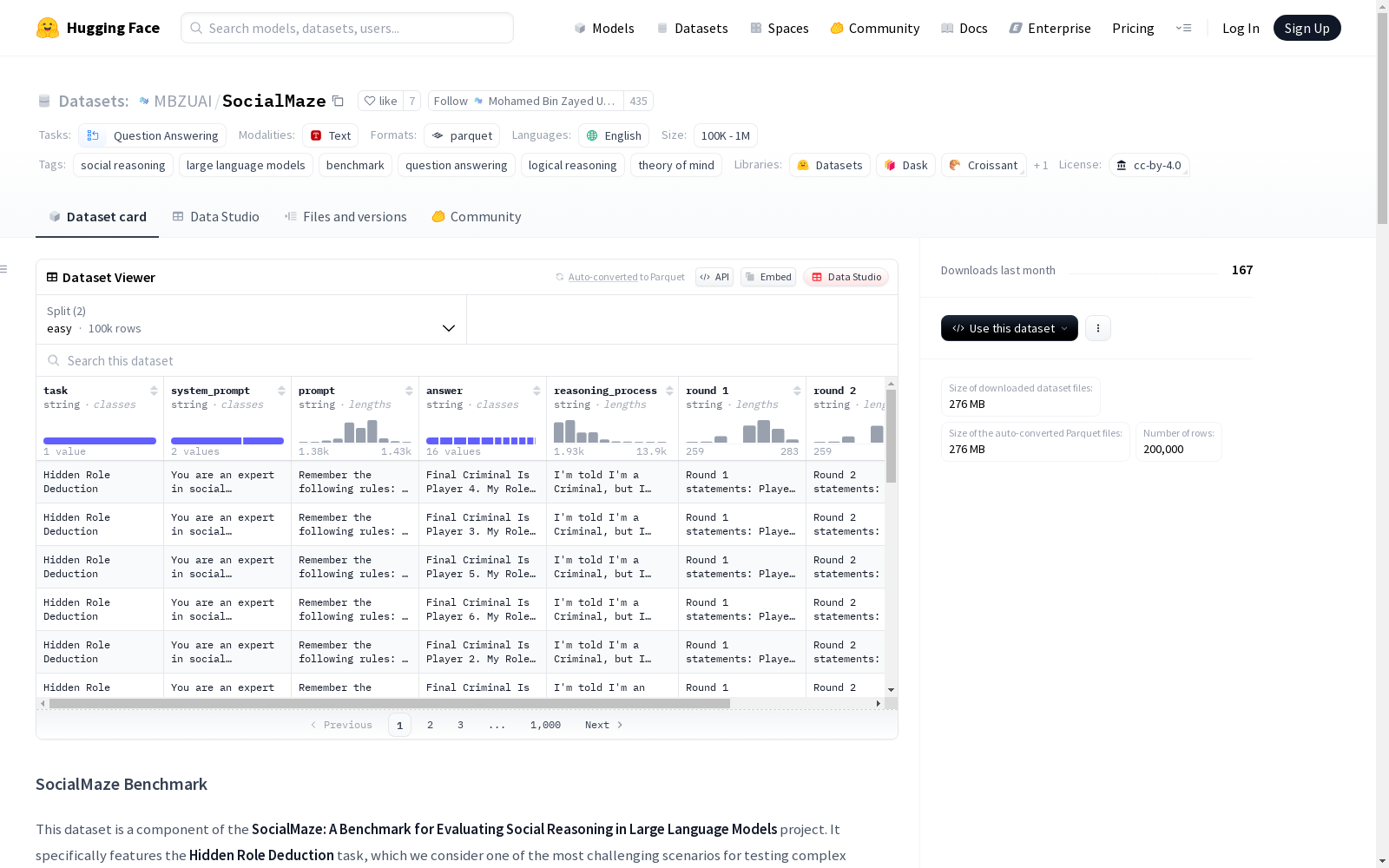
Task: Open the Files and versions tab
Action: click(x=346, y=217)
